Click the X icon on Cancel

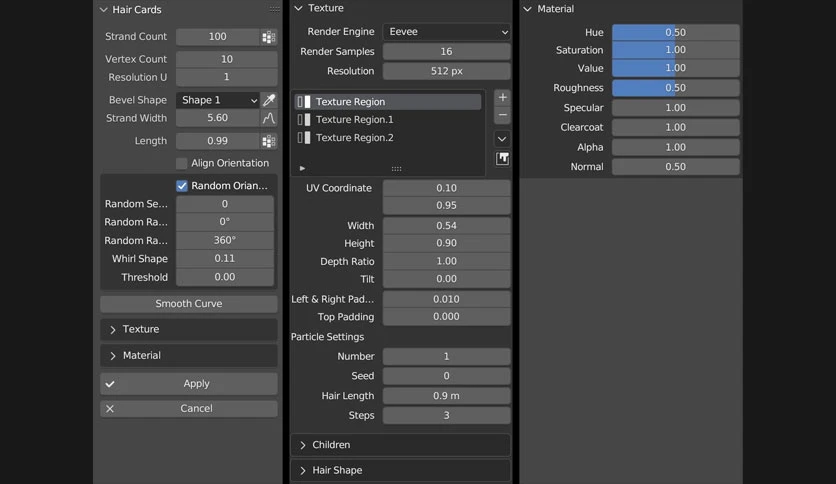click(x=110, y=409)
